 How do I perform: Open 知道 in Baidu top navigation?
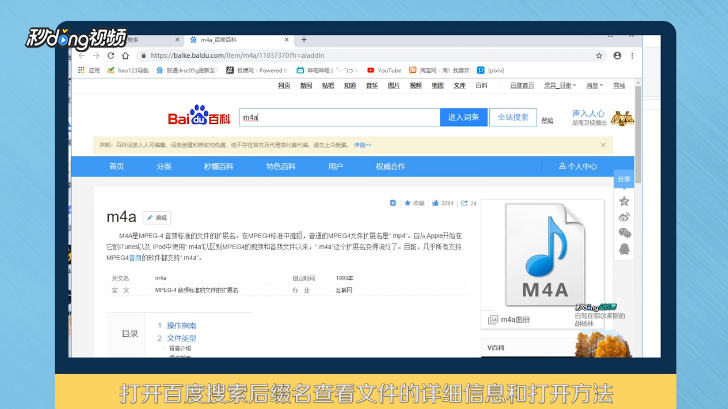click(350, 86)
